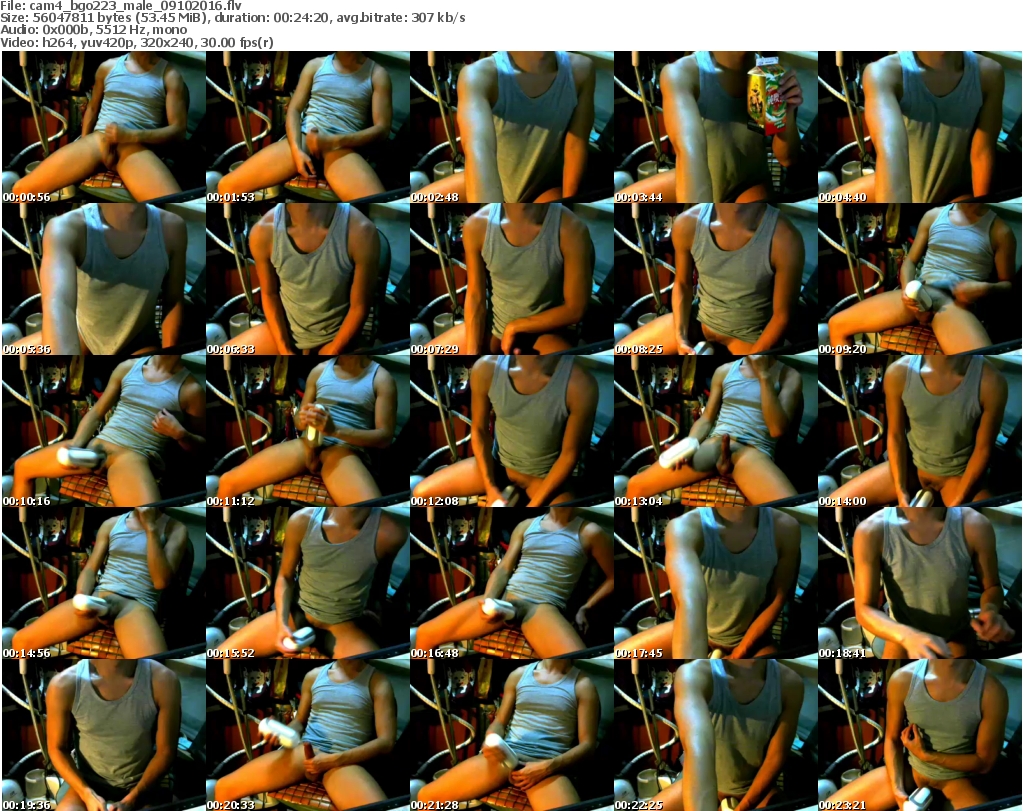The height and width of the screenshot is (811, 1024).
Task: Choose the thumbnail stamped 00:16:48
Action: click(511, 583)
